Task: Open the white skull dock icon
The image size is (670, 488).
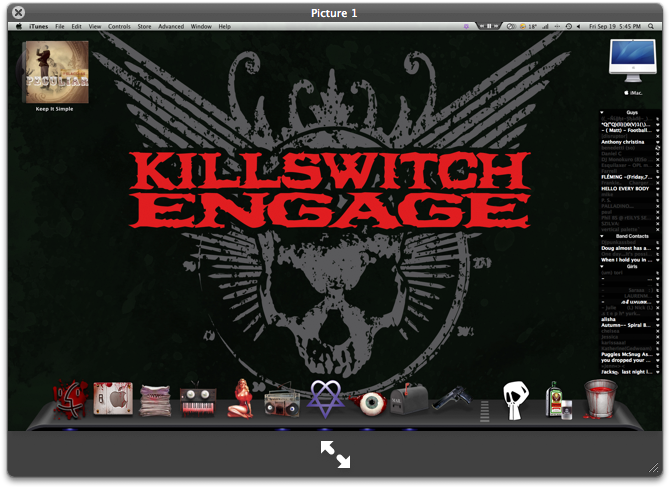Action: tap(515, 400)
